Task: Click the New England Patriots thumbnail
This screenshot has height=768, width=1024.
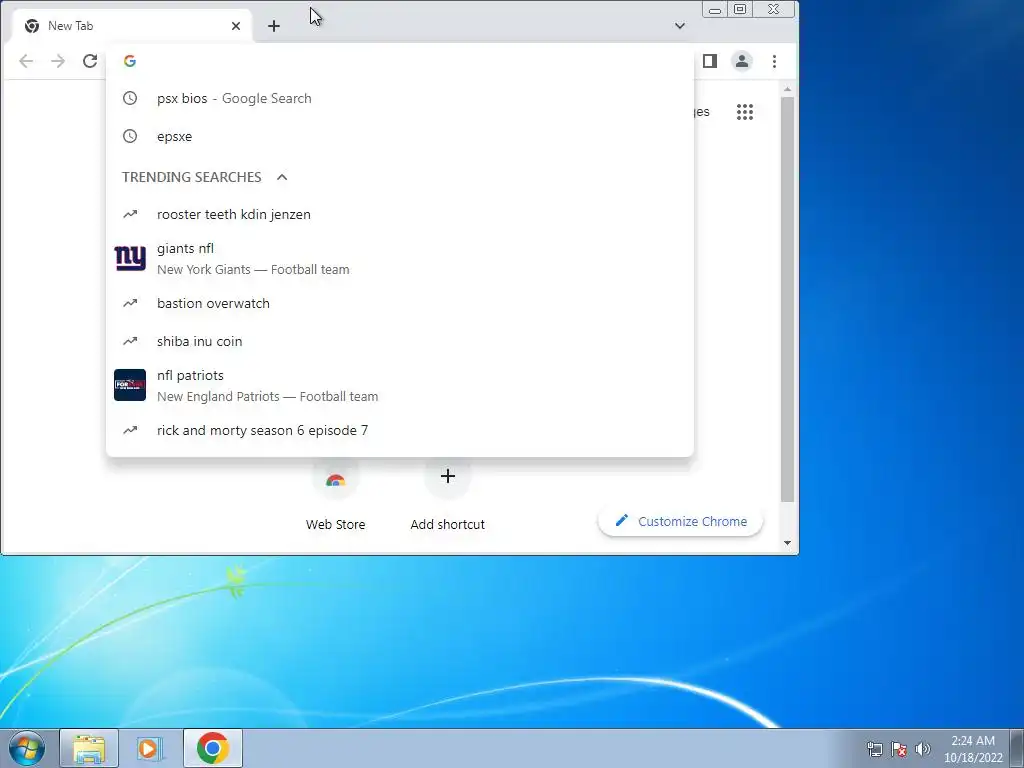Action: pyautogui.click(x=130, y=385)
